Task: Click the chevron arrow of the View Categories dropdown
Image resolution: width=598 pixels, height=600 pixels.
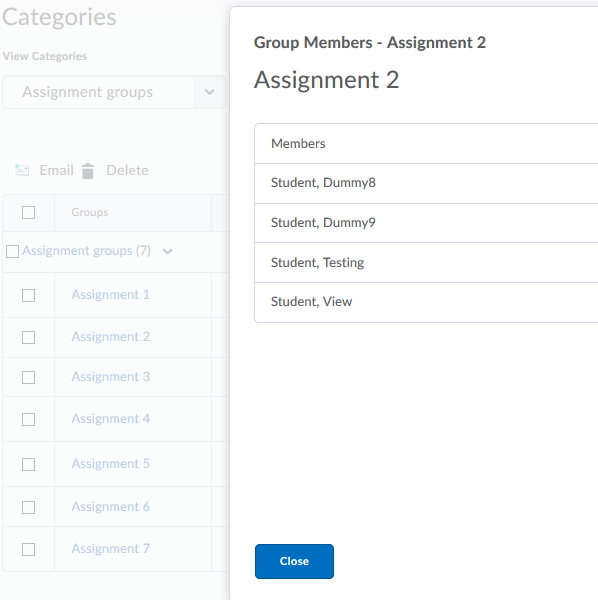Action: coord(210,92)
